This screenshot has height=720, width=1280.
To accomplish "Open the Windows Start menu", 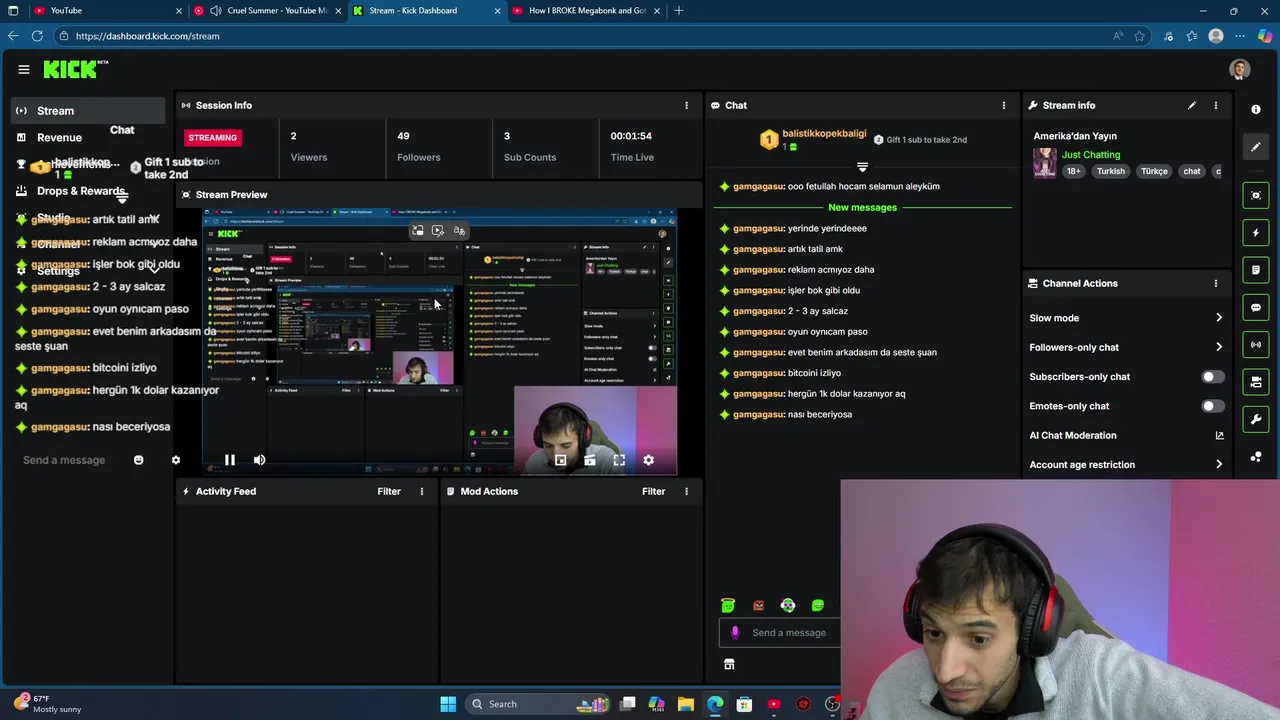I will (448, 704).
